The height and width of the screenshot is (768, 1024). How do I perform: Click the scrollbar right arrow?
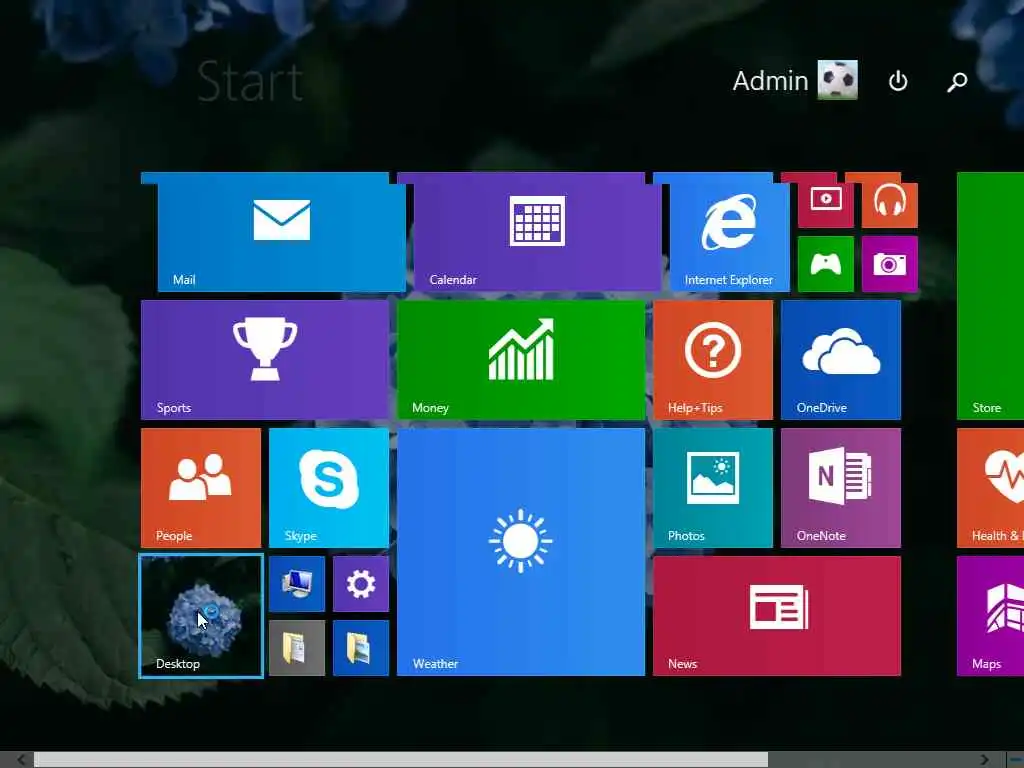(x=984, y=760)
